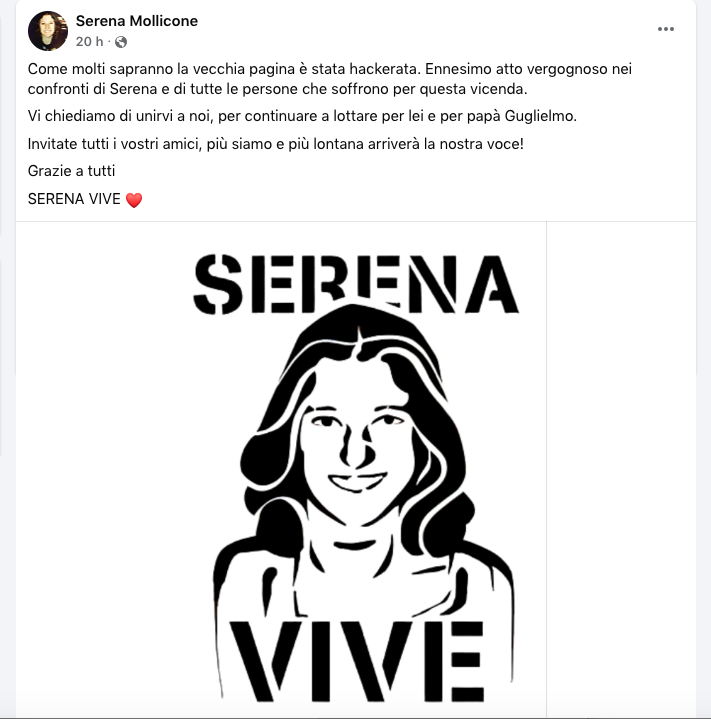The image size is (711, 719).
Task: Click the 'Come molti sapranno' first paragraph
Action: tap(330, 79)
